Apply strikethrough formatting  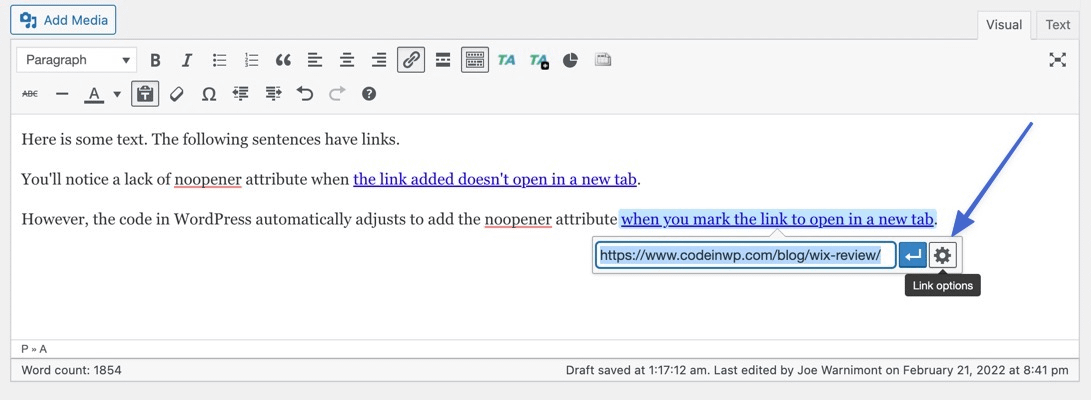[x=30, y=93]
